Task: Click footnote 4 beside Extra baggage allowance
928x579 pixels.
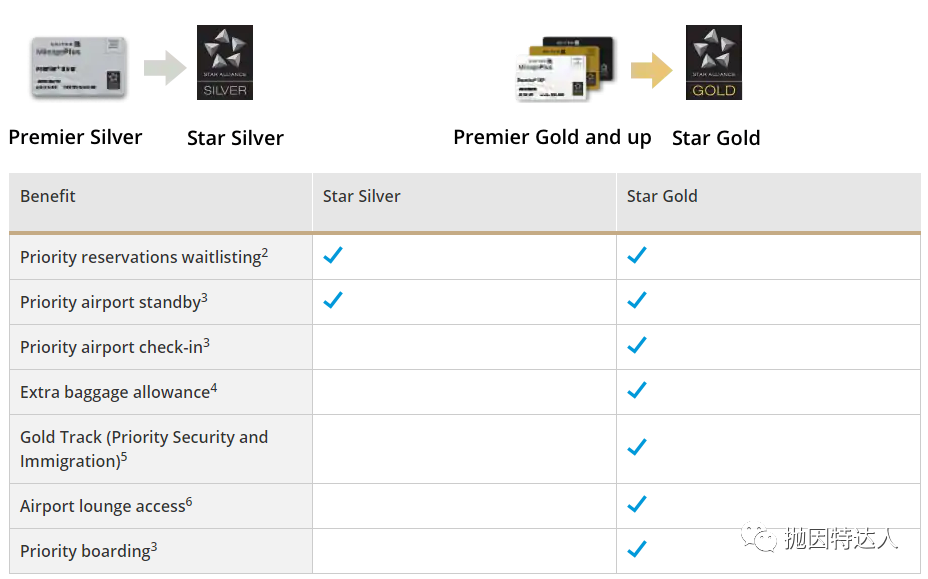Action: click(214, 387)
